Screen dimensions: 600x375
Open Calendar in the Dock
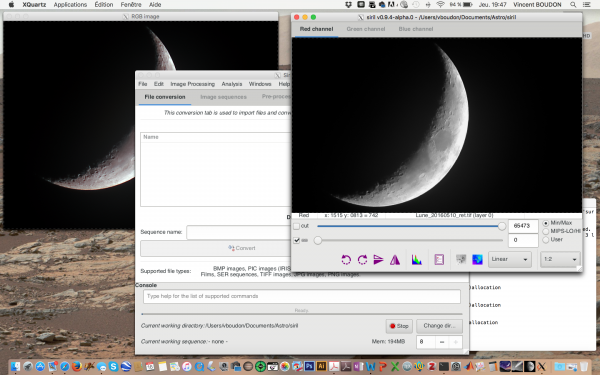[x=150, y=366]
